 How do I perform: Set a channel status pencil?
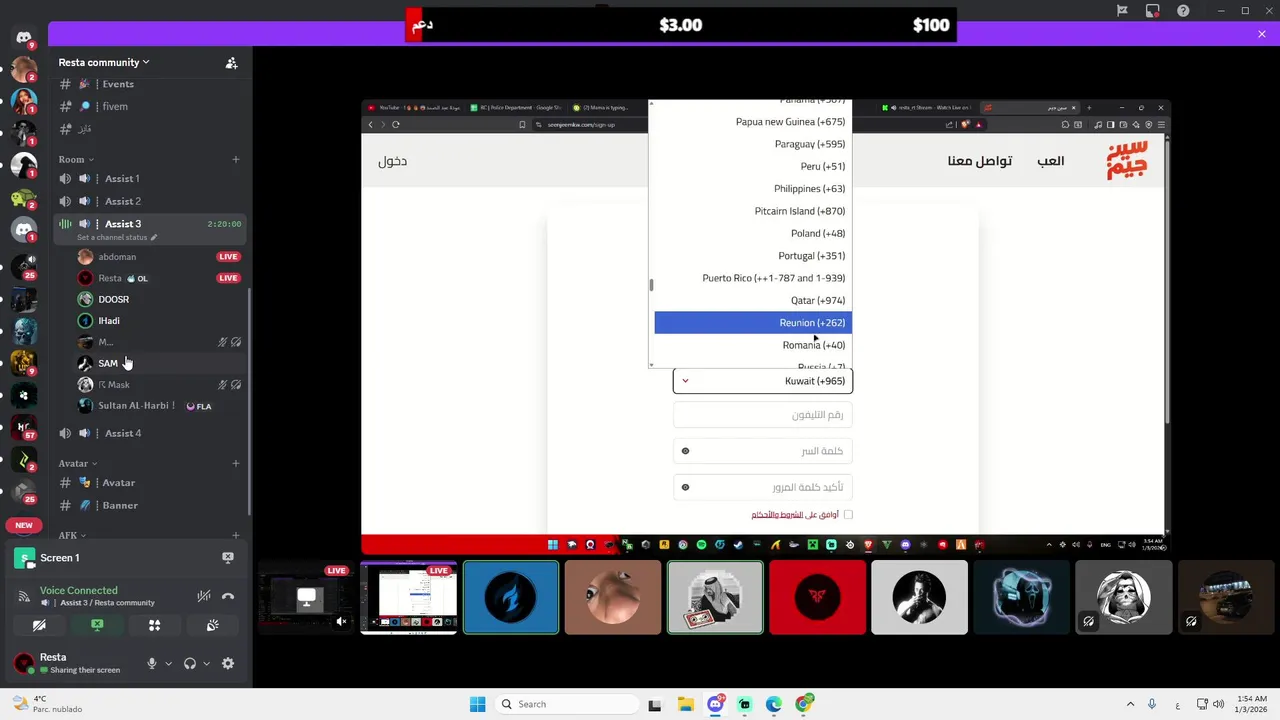pos(153,238)
